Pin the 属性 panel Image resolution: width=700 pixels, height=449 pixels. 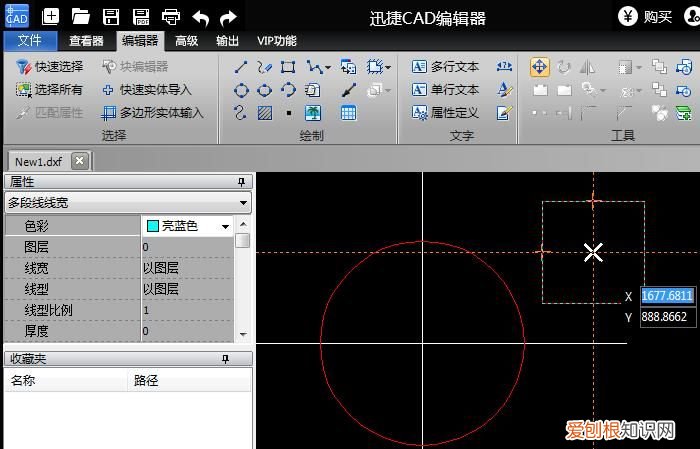point(242,182)
